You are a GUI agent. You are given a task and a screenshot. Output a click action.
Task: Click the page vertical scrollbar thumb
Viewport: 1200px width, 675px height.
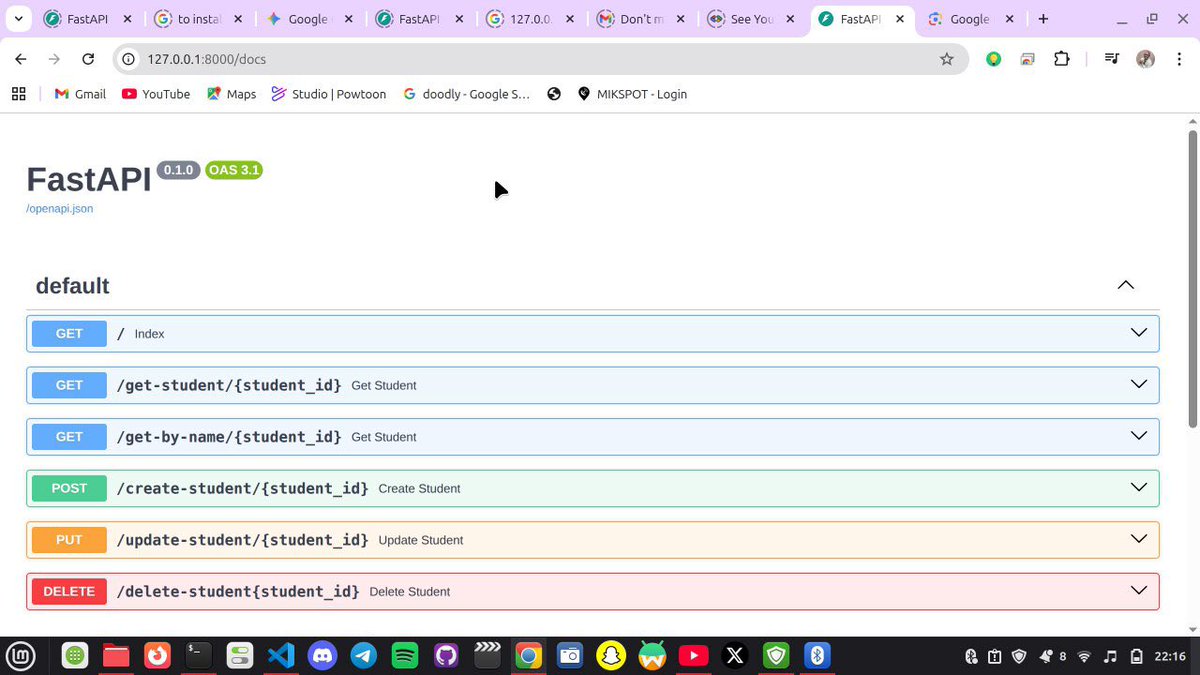click(x=1192, y=280)
